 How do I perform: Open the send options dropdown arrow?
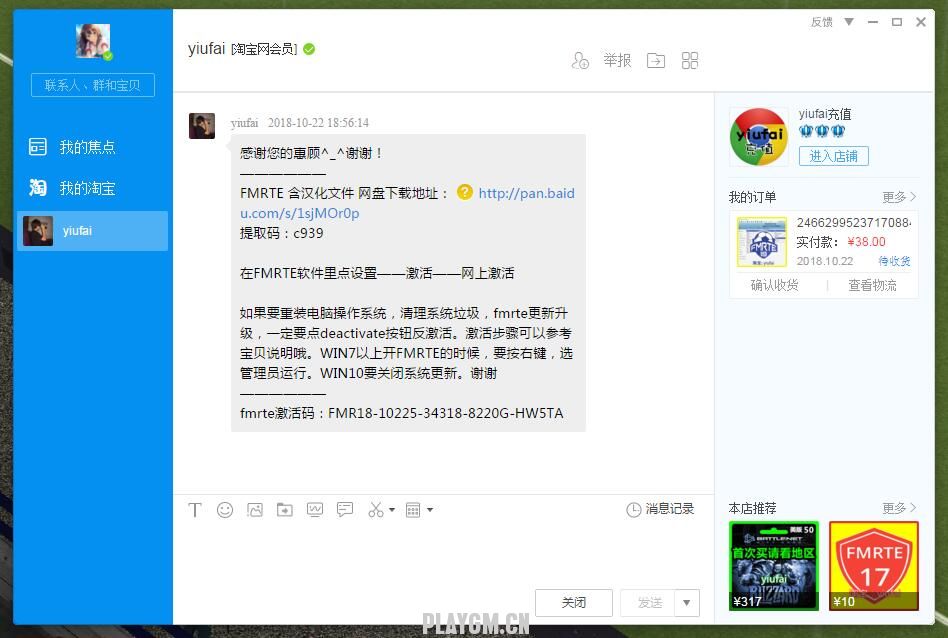pos(687,602)
